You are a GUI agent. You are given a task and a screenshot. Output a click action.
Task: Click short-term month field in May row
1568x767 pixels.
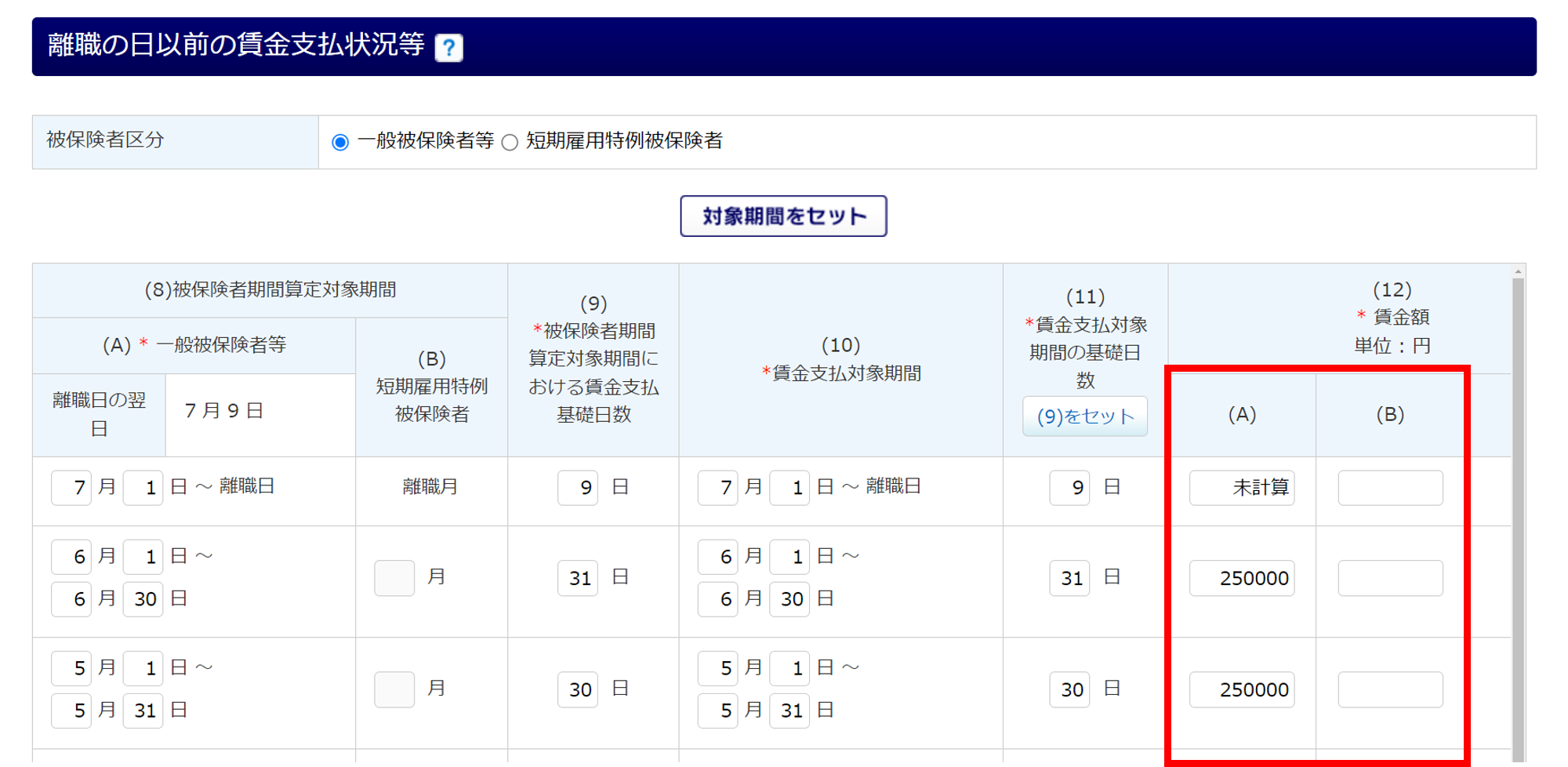click(x=394, y=689)
